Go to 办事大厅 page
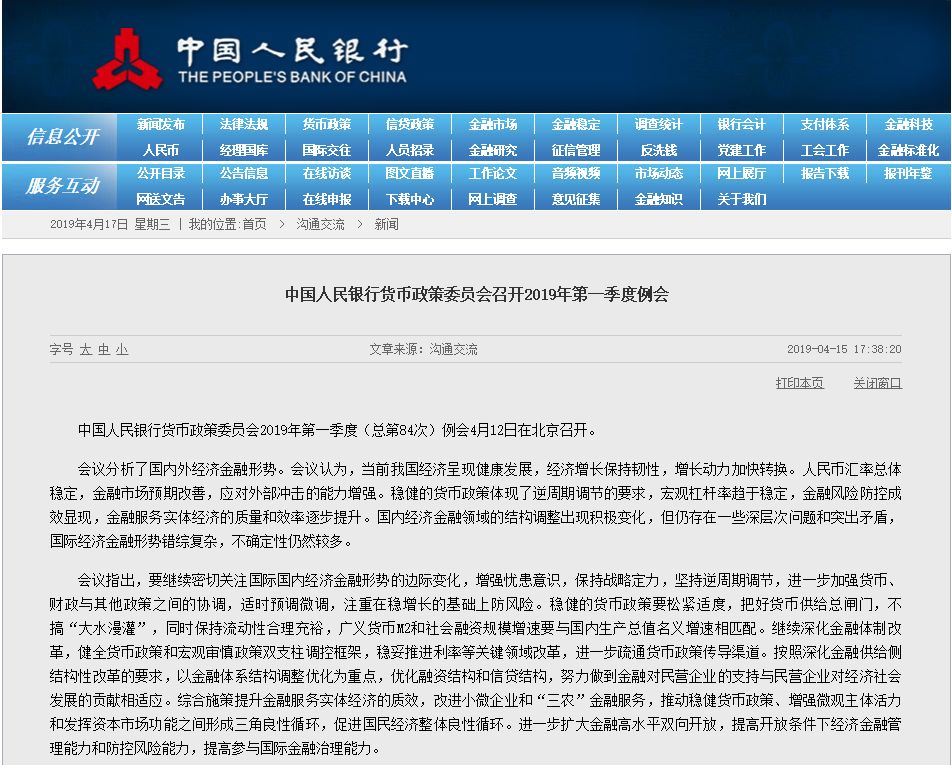952x765 pixels. pos(243,199)
